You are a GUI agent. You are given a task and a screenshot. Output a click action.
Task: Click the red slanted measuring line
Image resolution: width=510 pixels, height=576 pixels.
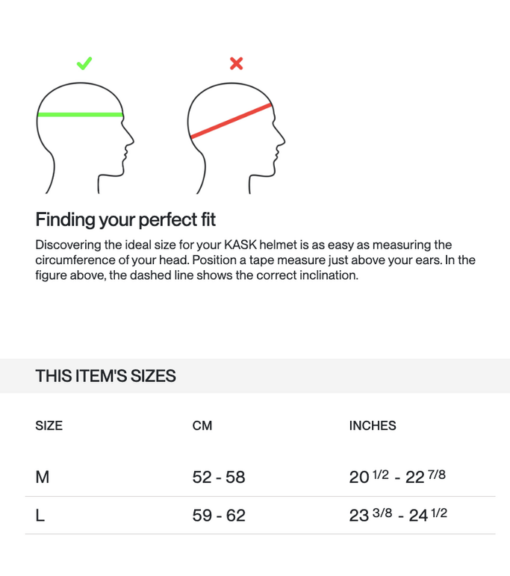pyautogui.click(x=231, y=121)
